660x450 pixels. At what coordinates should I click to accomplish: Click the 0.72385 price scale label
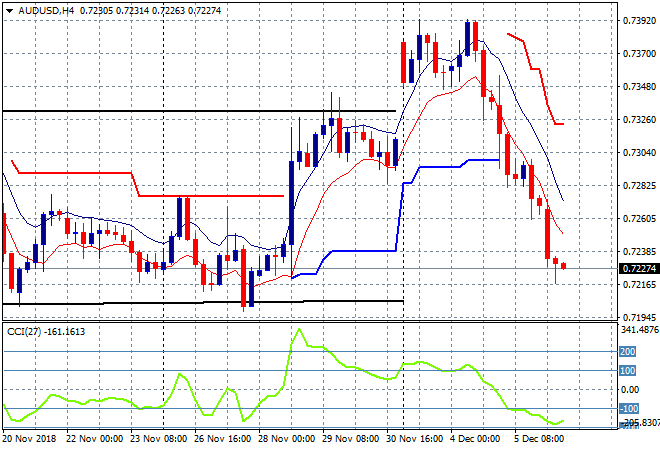click(639, 252)
